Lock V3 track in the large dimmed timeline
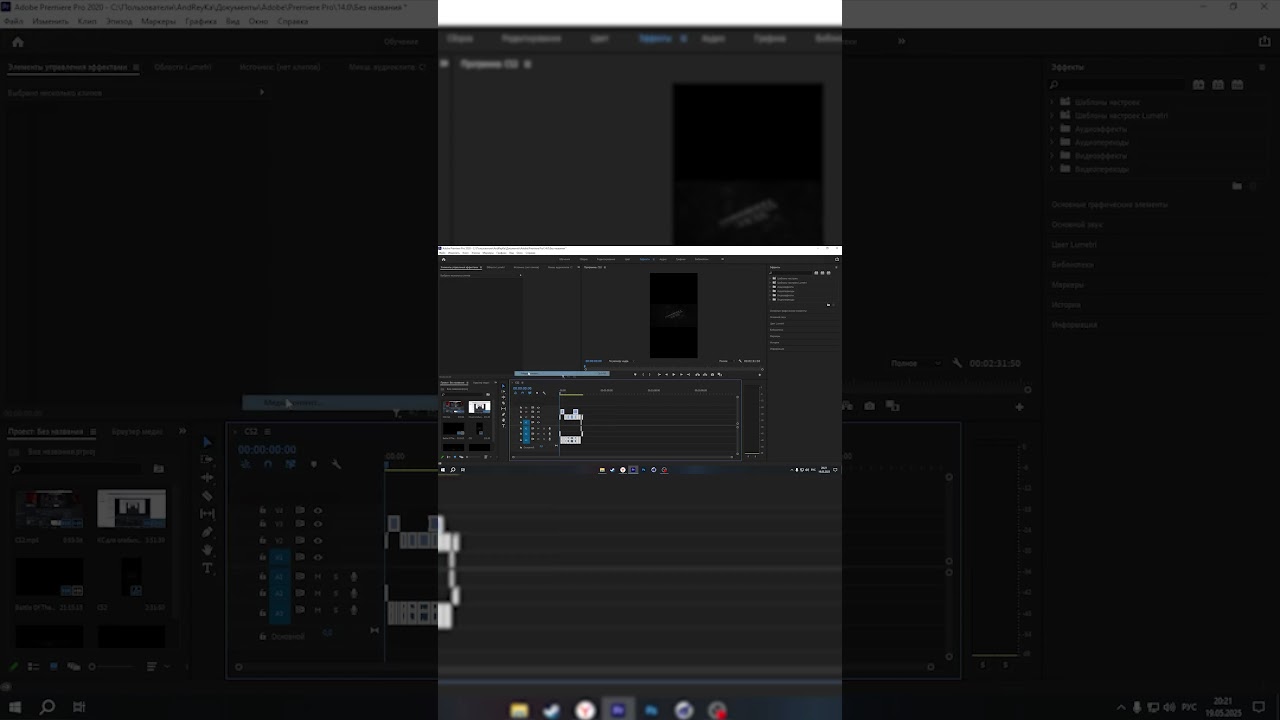Screen dimensions: 1280x720 (263, 524)
